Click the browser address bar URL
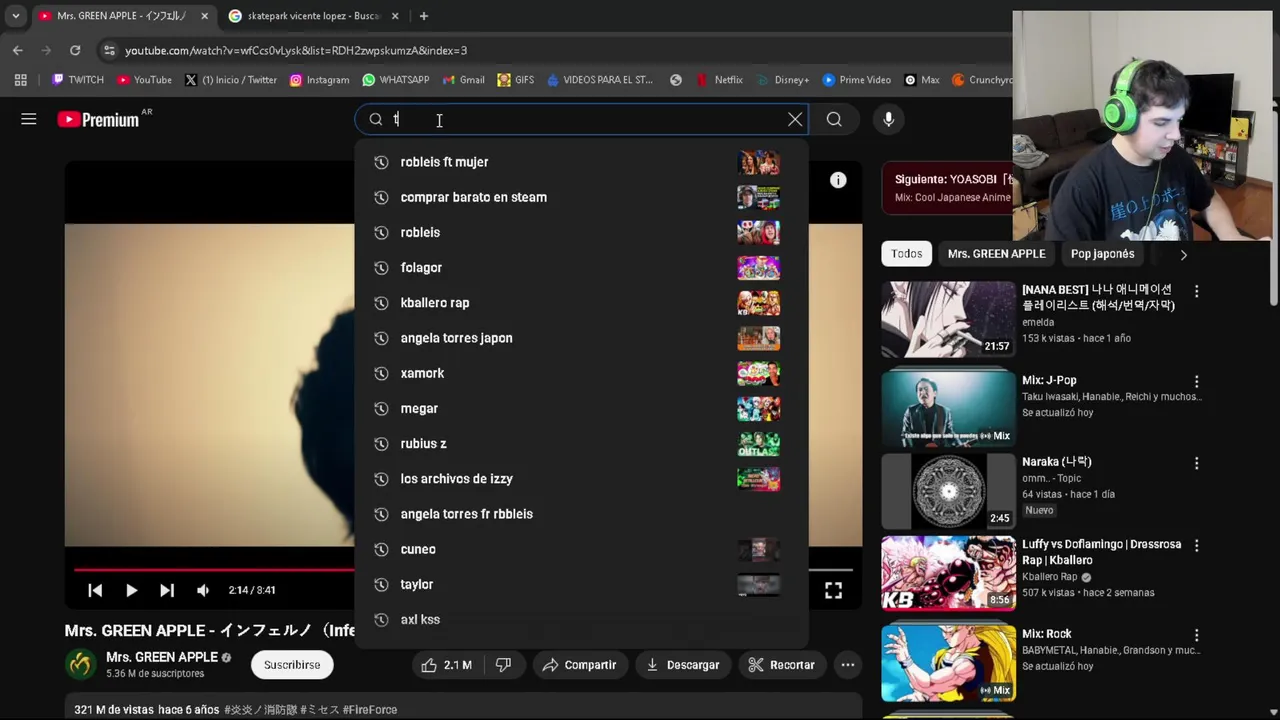Image resolution: width=1280 pixels, height=720 pixels. [x=296, y=50]
